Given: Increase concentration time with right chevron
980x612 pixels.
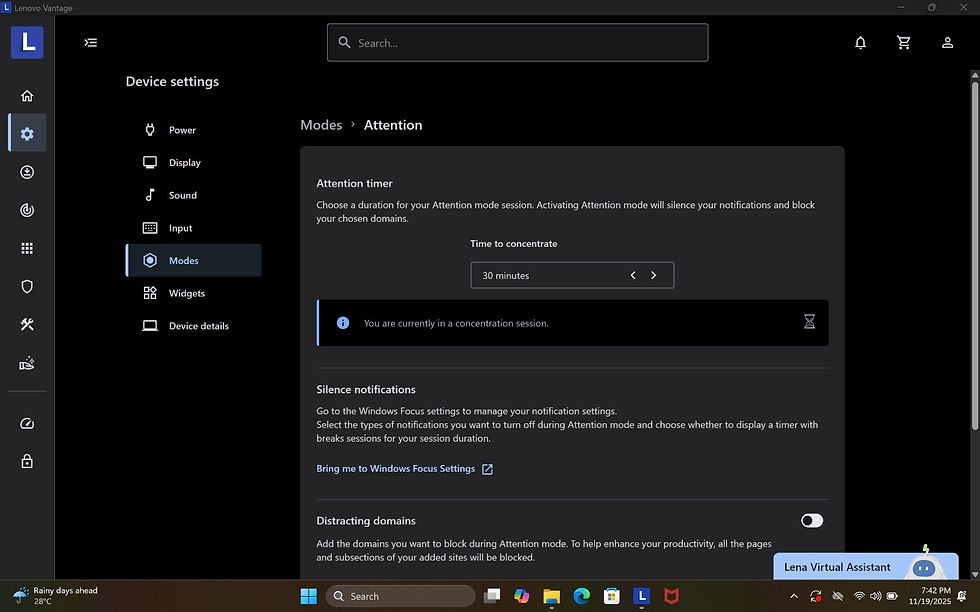Looking at the screenshot, I should tap(654, 275).
